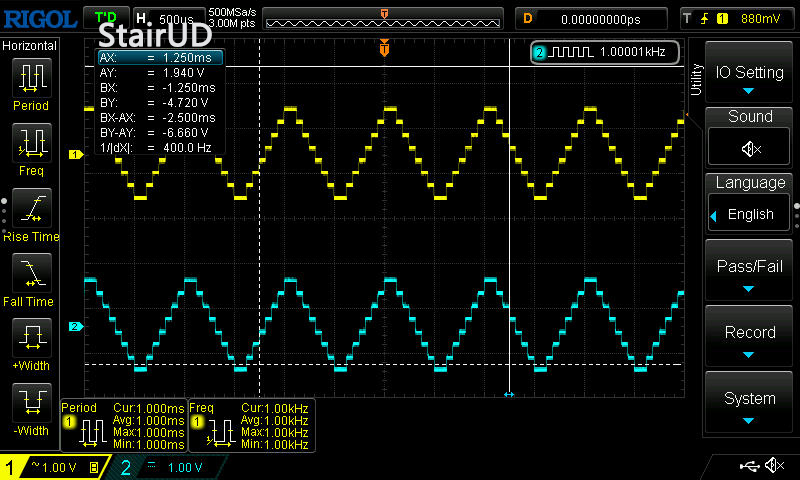The image size is (800, 480).
Task: Change Language from English
Action: coord(750,214)
